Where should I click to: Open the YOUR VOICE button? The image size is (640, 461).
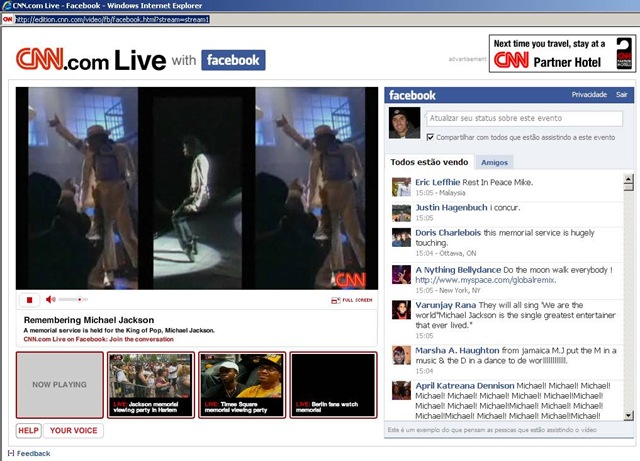[73, 430]
